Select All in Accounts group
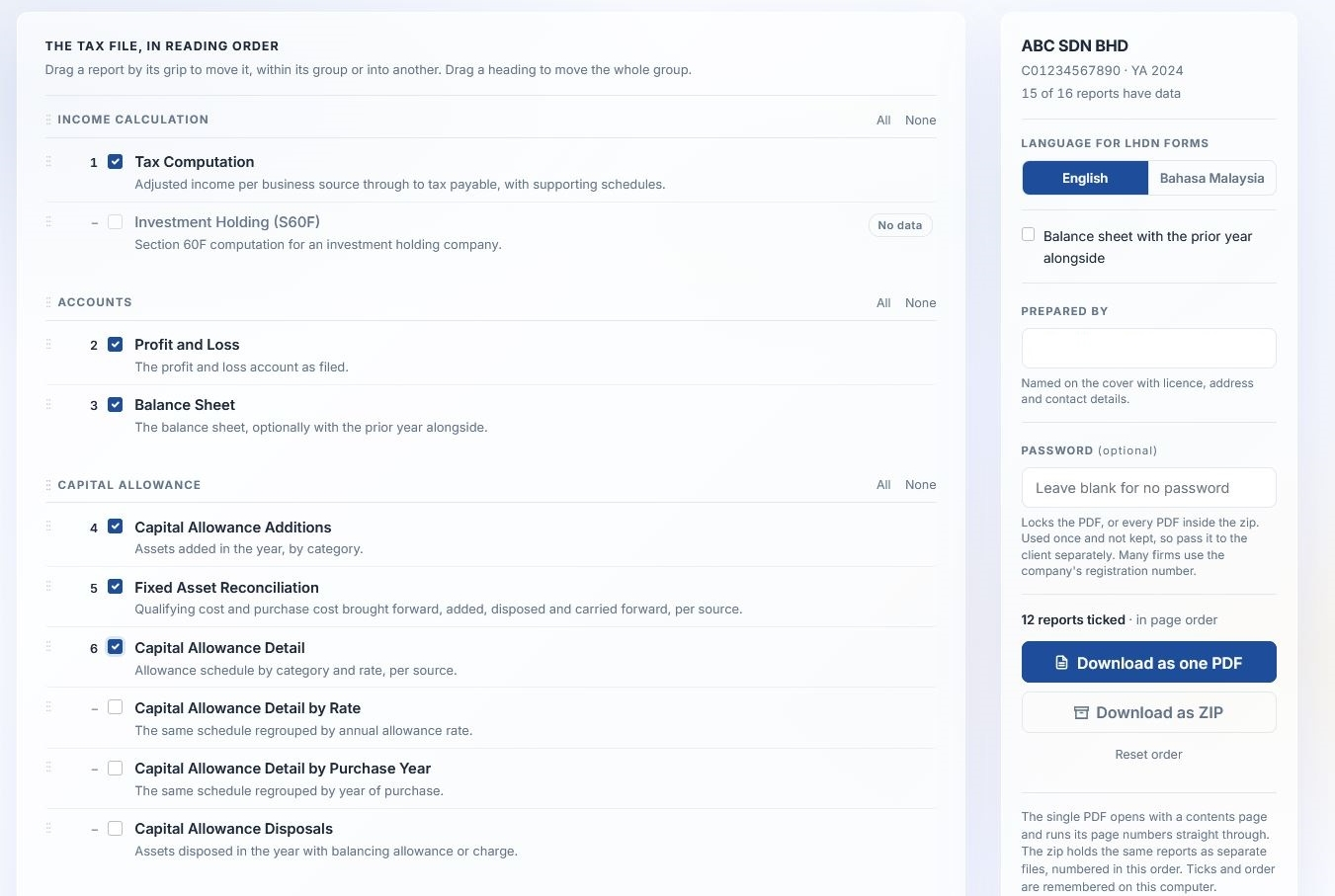The width and height of the screenshot is (1335, 896). (883, 303)
